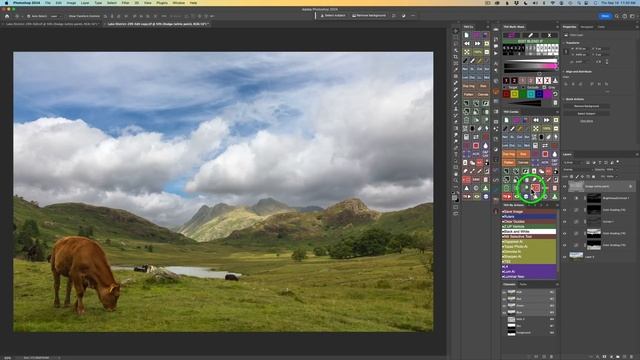Toggle visibility of the Red channel
Image resolution: width=640 pixels, height=360 pixels.
click(x=504, y=299)
